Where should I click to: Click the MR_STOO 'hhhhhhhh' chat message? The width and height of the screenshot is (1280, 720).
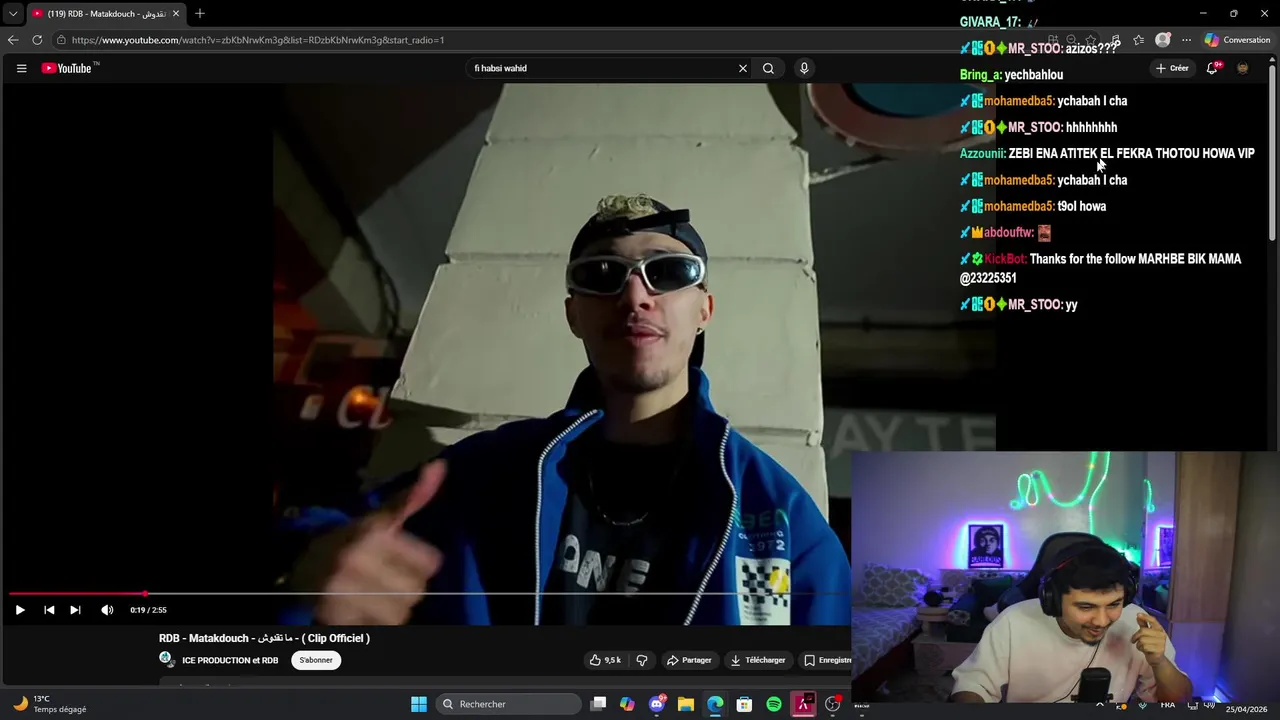coord(1091,127)
